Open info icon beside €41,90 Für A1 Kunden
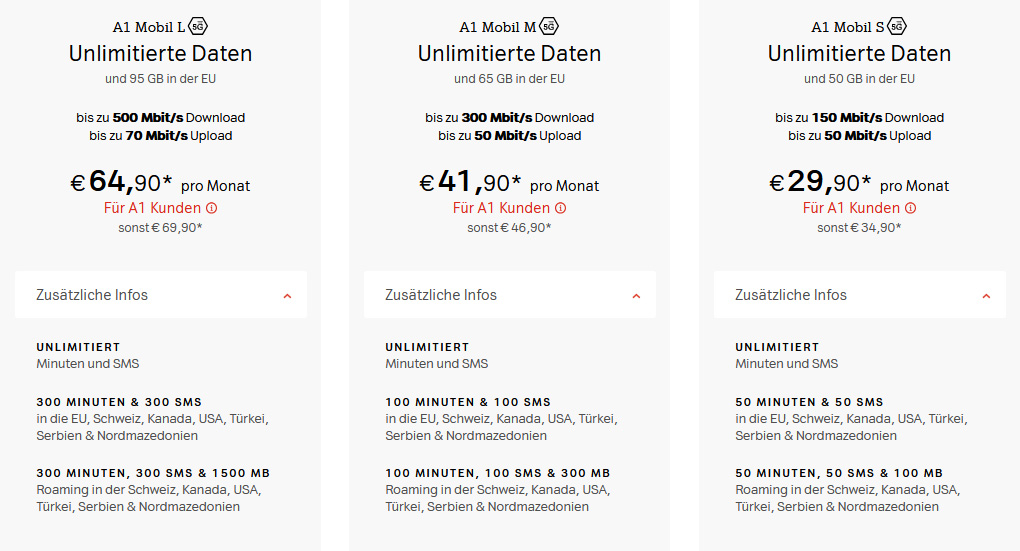Image resolution: width=1020 pixels, height=551 pixels. point(561,208)
